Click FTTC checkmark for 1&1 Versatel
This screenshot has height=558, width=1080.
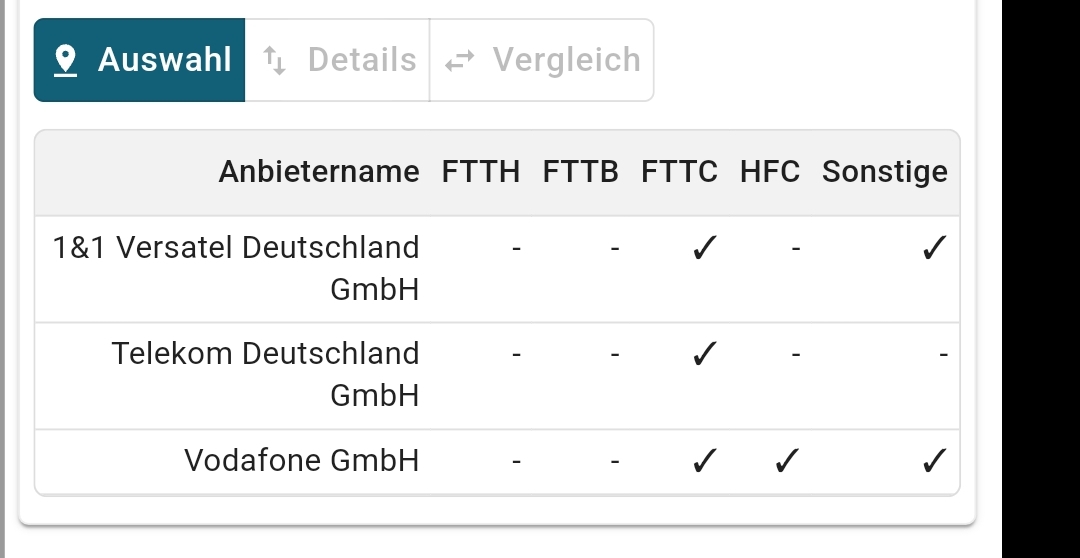(705, 248)
